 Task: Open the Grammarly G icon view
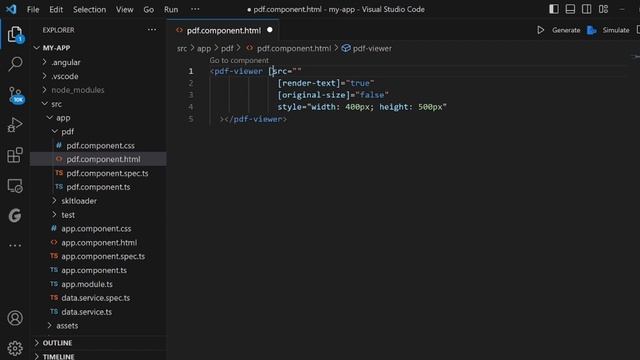(15, 215)
